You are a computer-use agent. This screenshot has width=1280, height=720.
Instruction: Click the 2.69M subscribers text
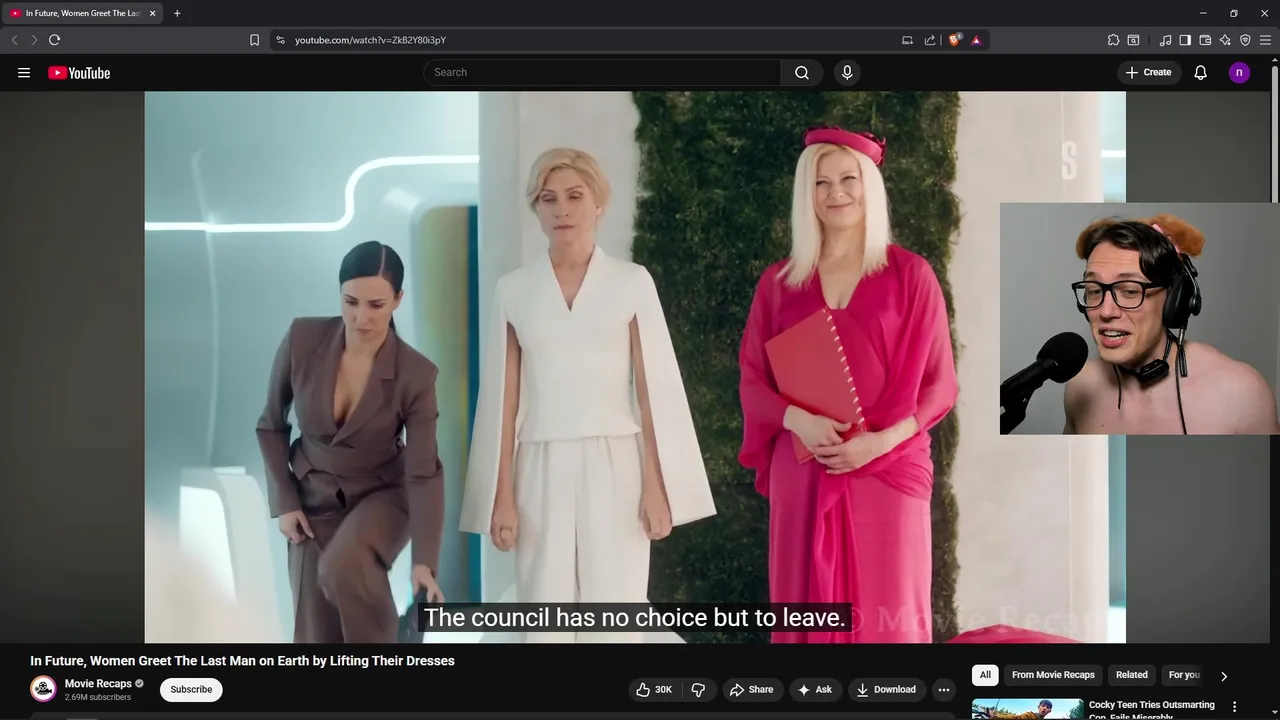coord(97,697)
